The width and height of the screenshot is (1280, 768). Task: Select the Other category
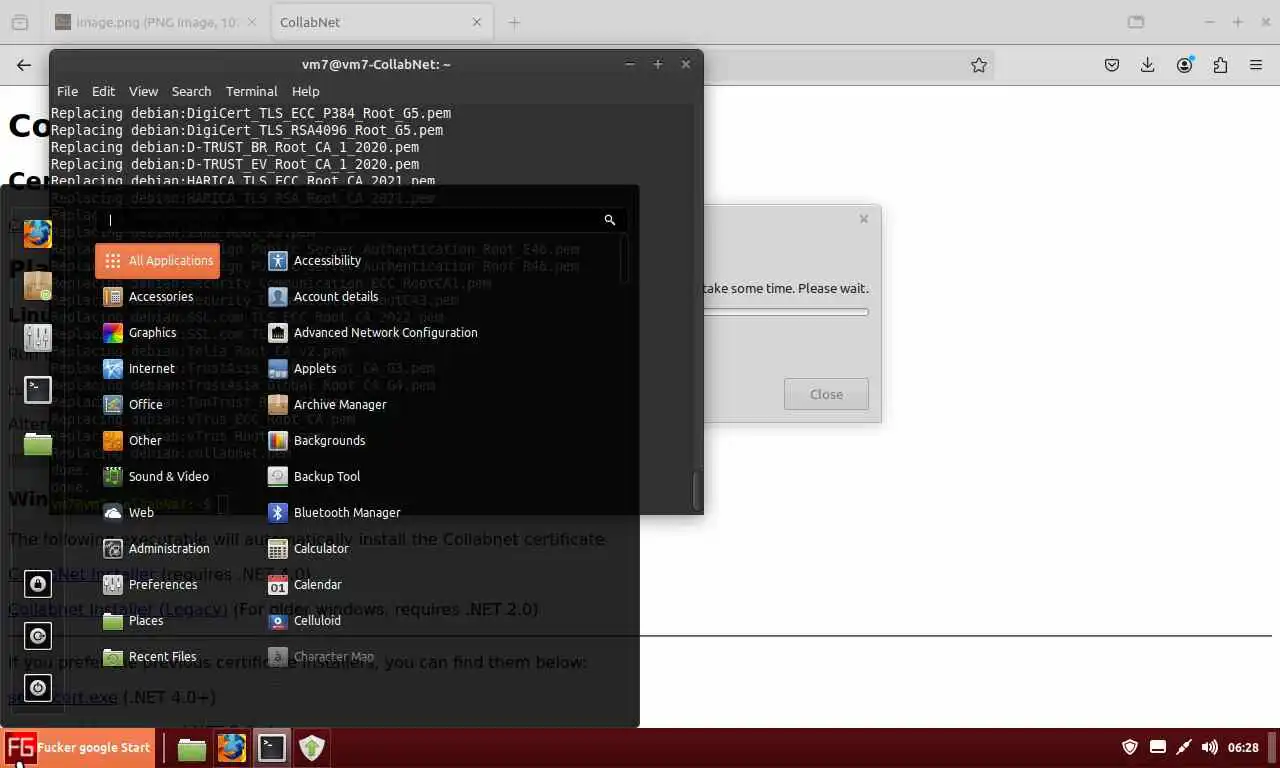click(157, 441)
